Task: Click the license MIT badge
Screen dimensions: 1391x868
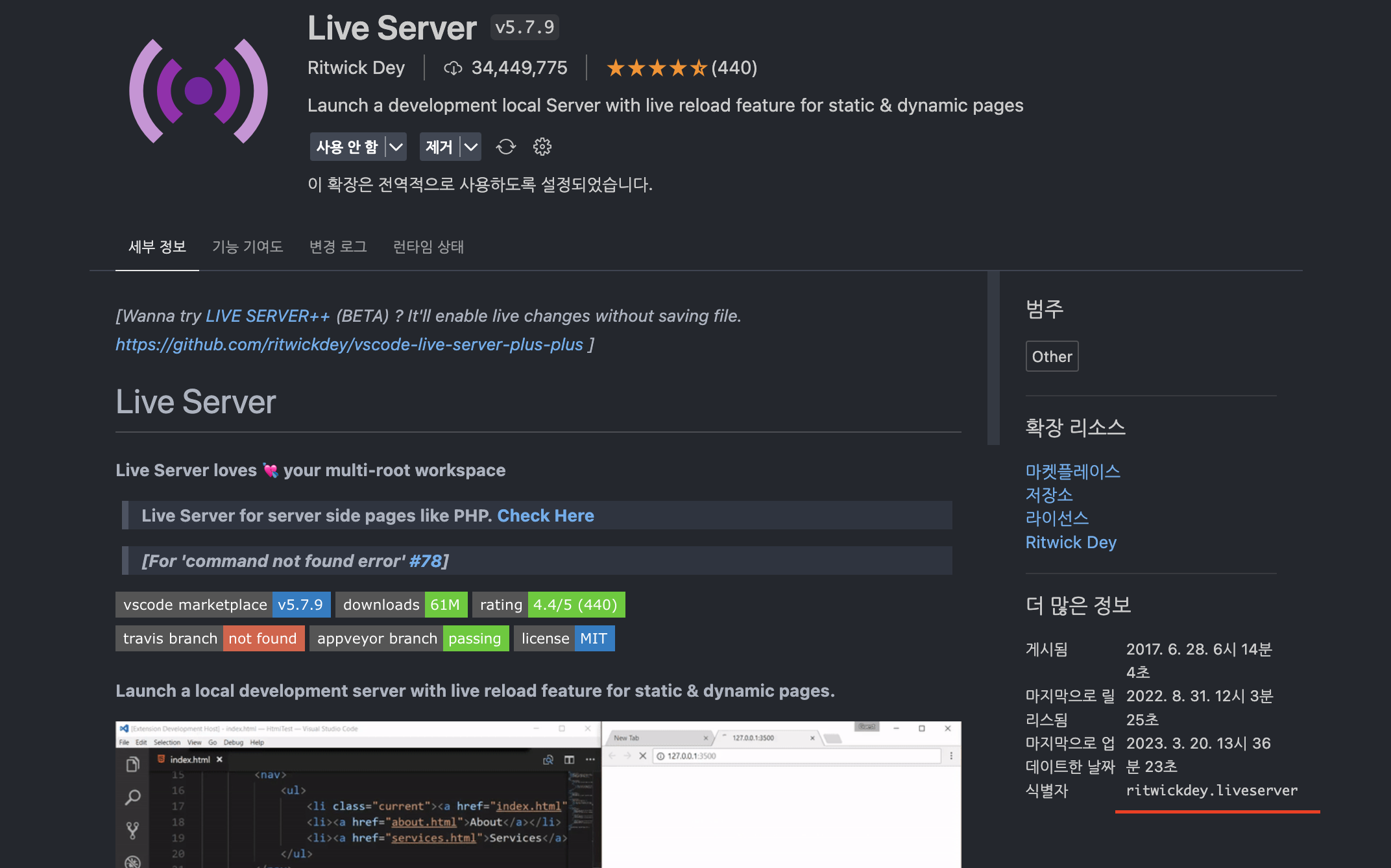Action: (x=564, y=638)
